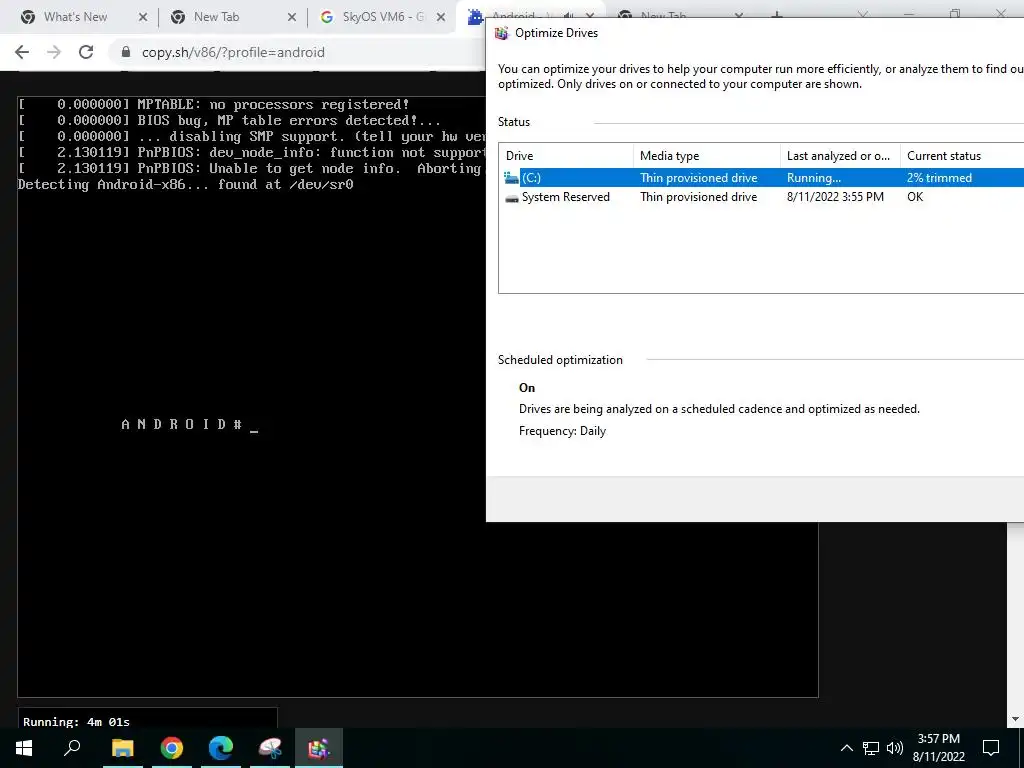Click the 'On' scheduled optimization label
The height and width of the screenshot is (768, 1024).
527,388
